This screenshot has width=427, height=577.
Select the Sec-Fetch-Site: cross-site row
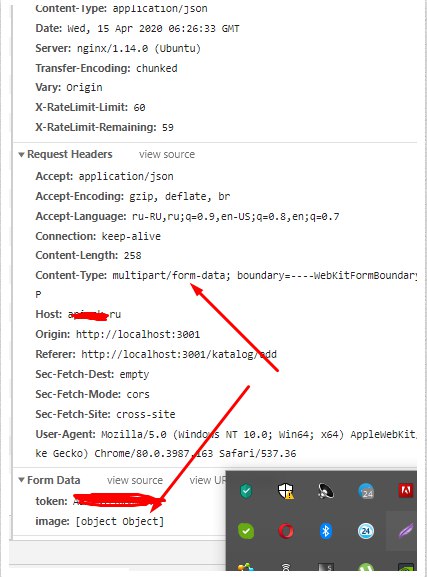point(105,414)
